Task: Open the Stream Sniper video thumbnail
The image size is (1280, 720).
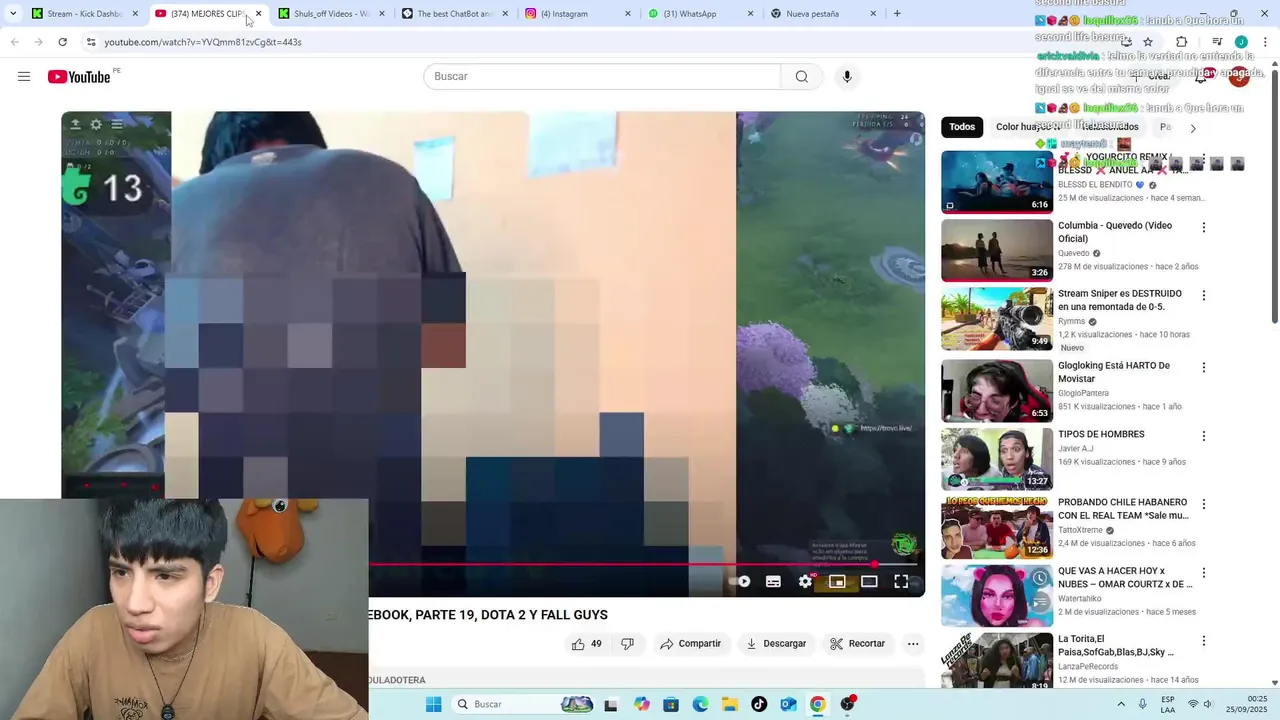Action: [997, 319]
